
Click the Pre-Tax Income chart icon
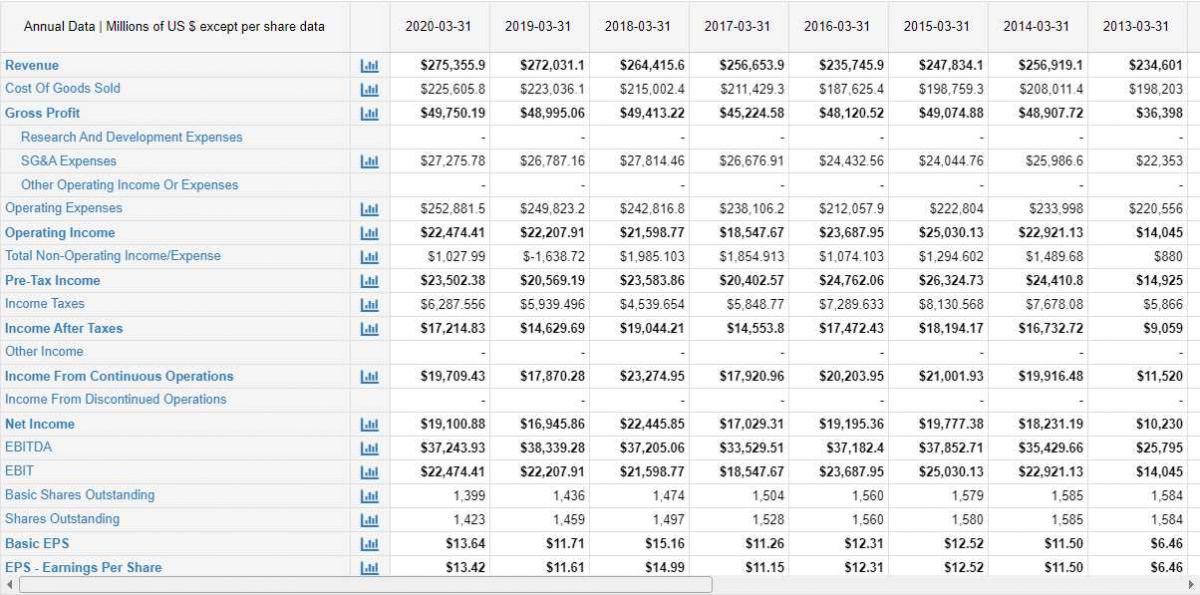(370, 281)
